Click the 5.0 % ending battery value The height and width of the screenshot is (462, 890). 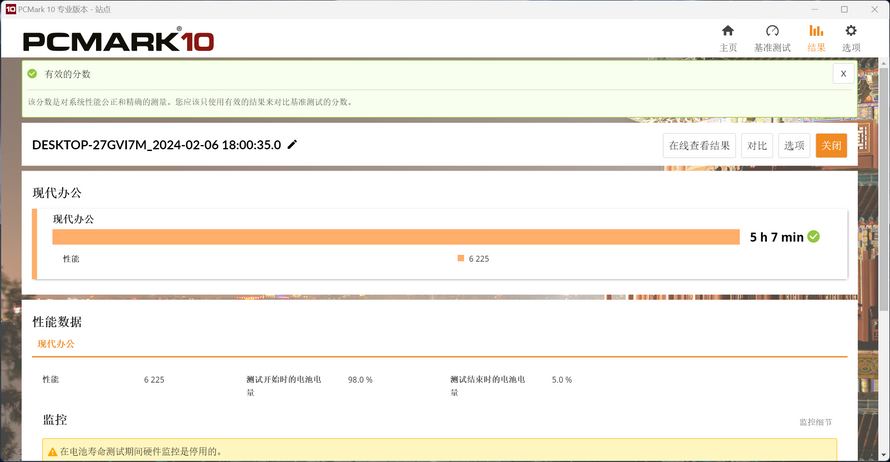[561, 380]
